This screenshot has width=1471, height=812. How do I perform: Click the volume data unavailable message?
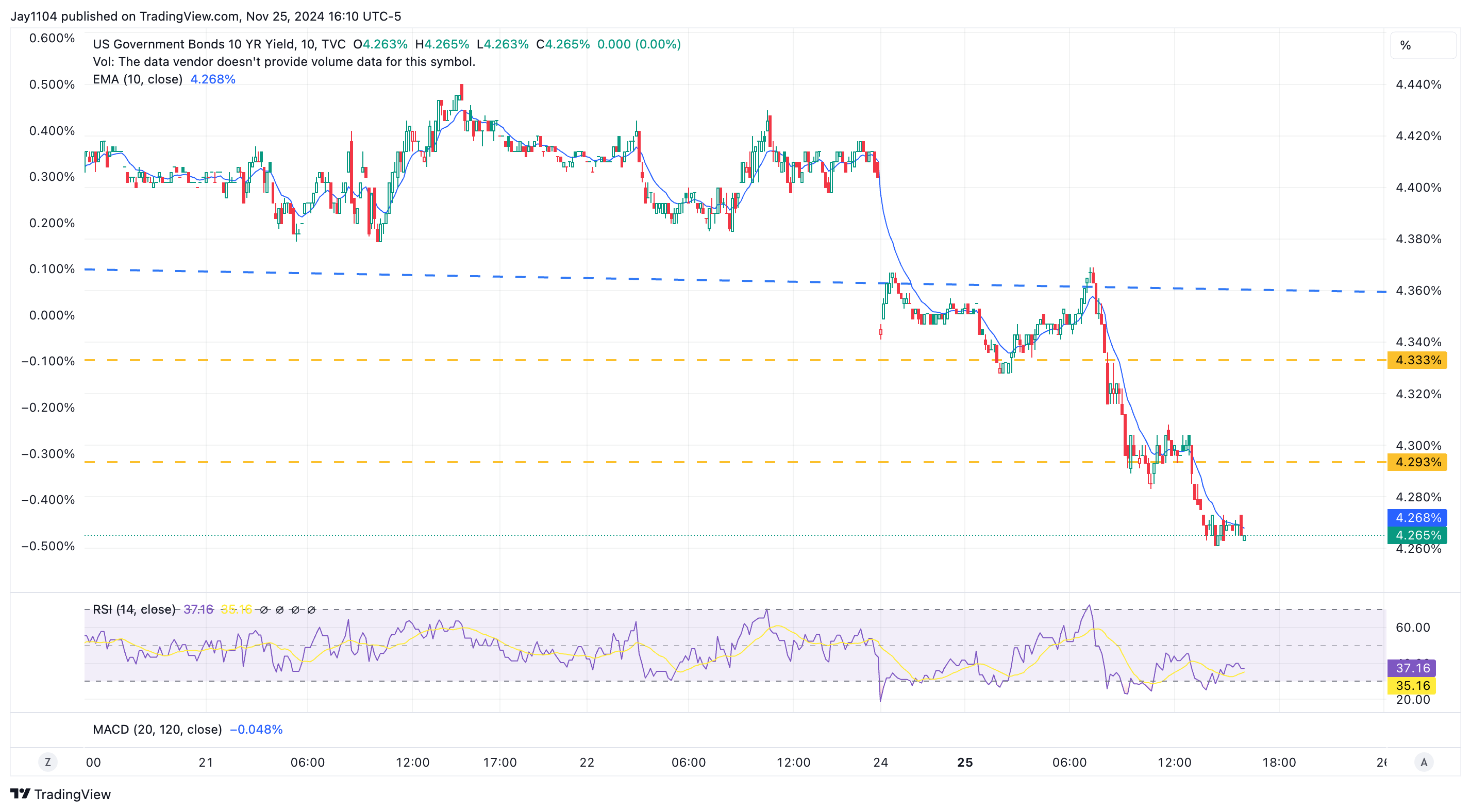click(284, 62)
